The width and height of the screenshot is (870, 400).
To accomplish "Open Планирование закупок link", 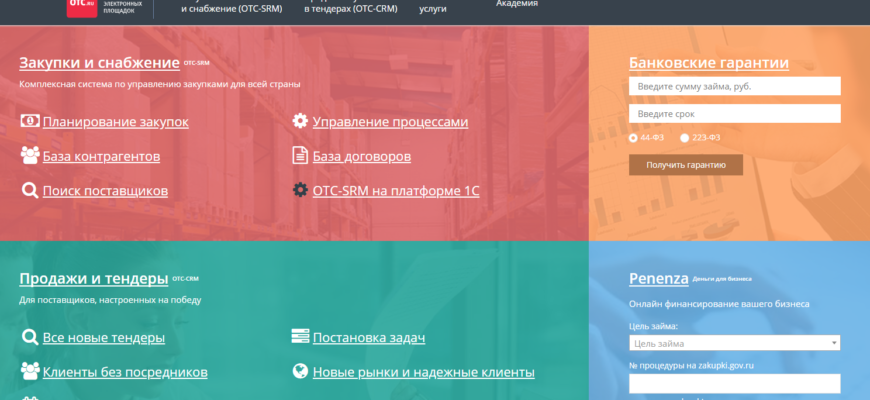I will point(115,122).
